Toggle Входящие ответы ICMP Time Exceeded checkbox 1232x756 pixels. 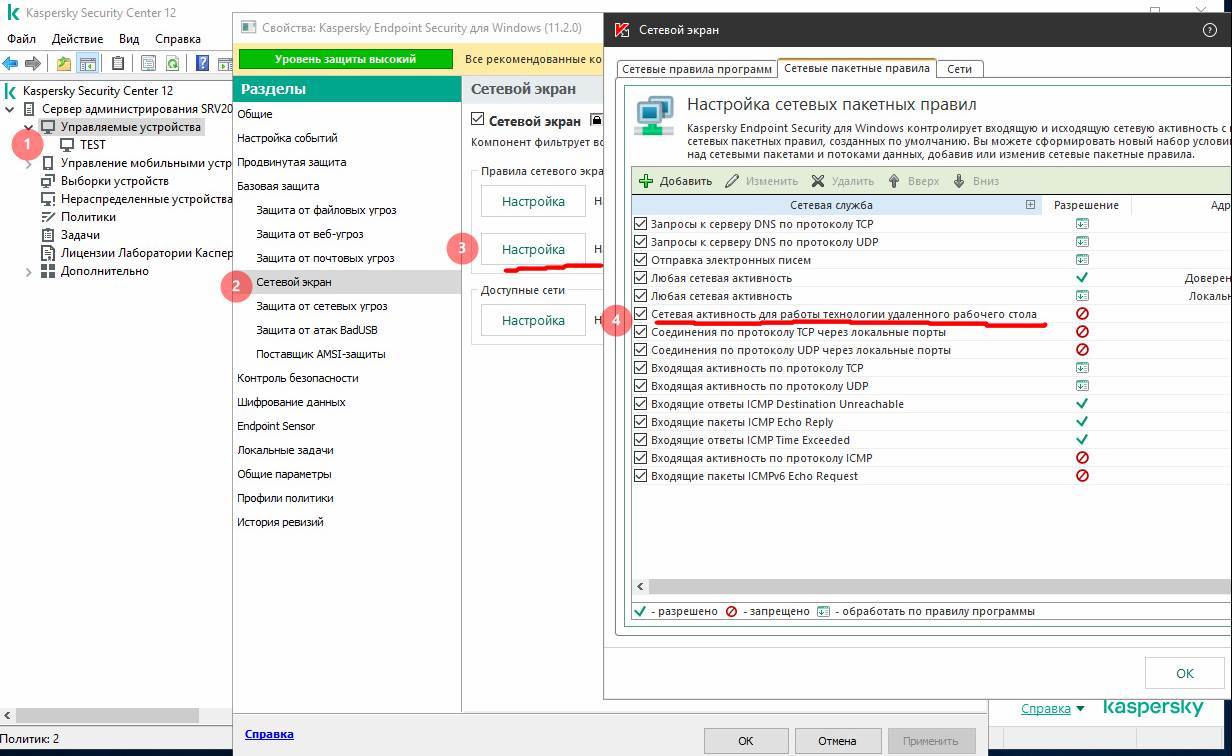tap(641, 440)
